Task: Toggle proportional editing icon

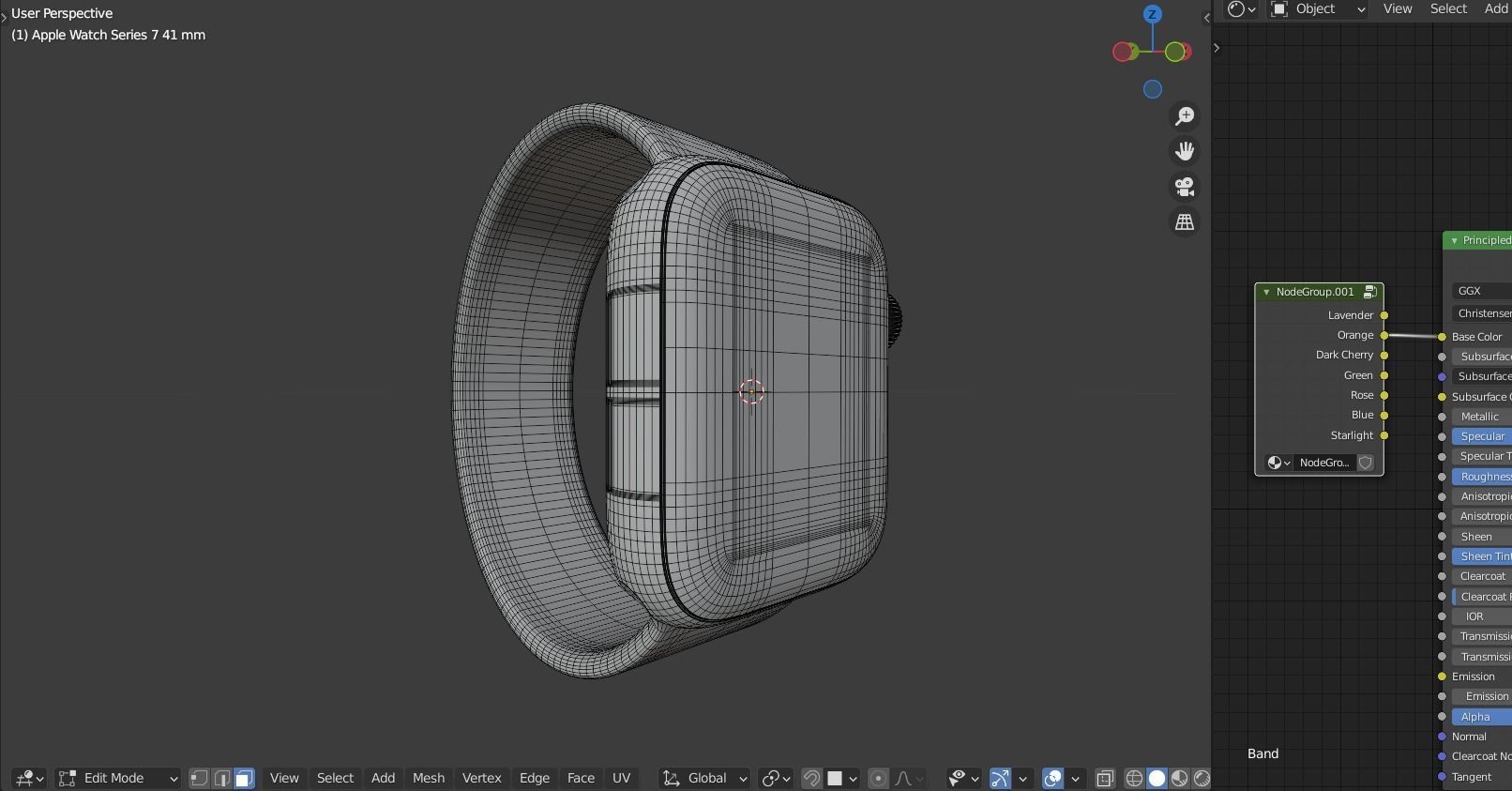Action: 878,778
